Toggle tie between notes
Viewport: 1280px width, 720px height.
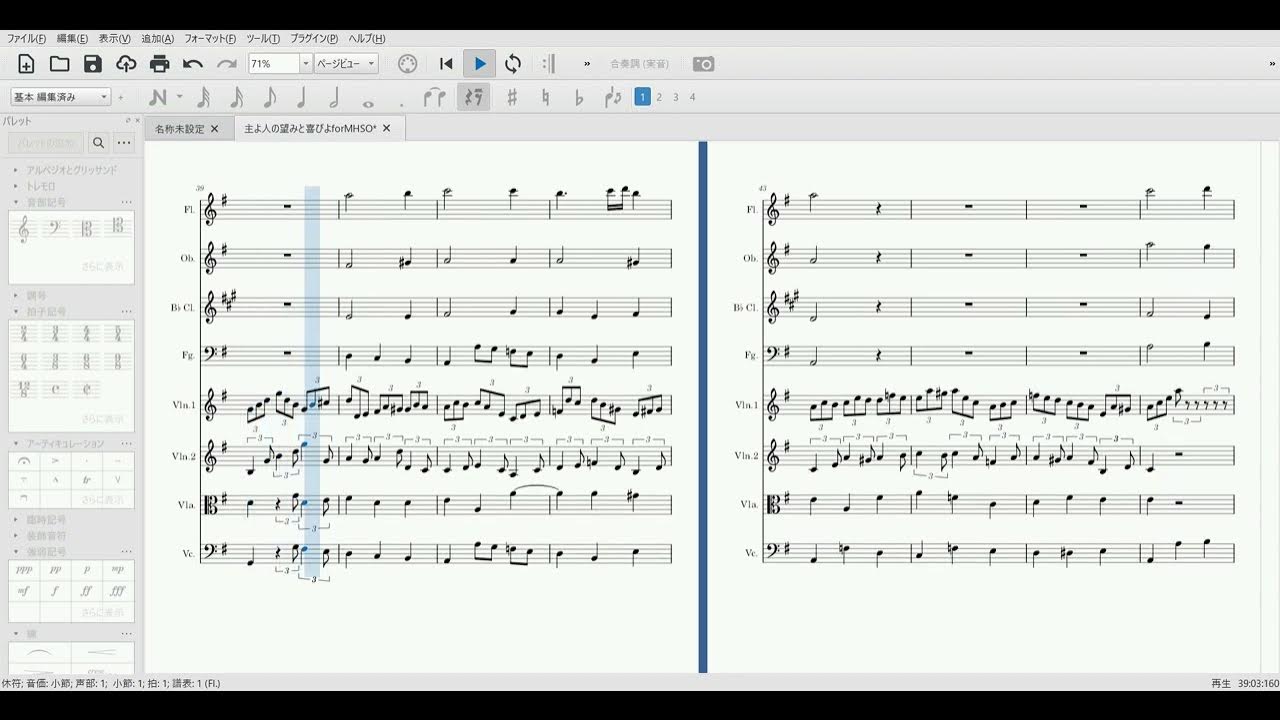click(x=434, y=97)
